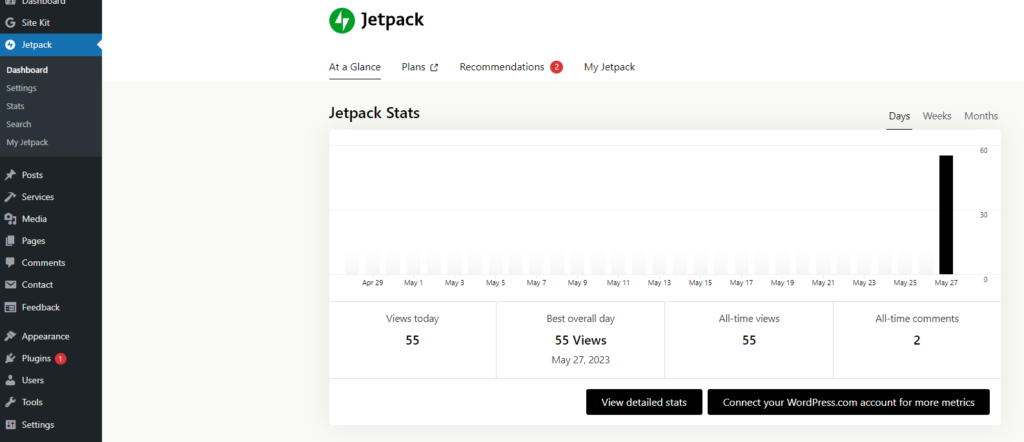Click the Views today label
Viewport: 1024px width, 442px height.
click(x=413, y=319)
